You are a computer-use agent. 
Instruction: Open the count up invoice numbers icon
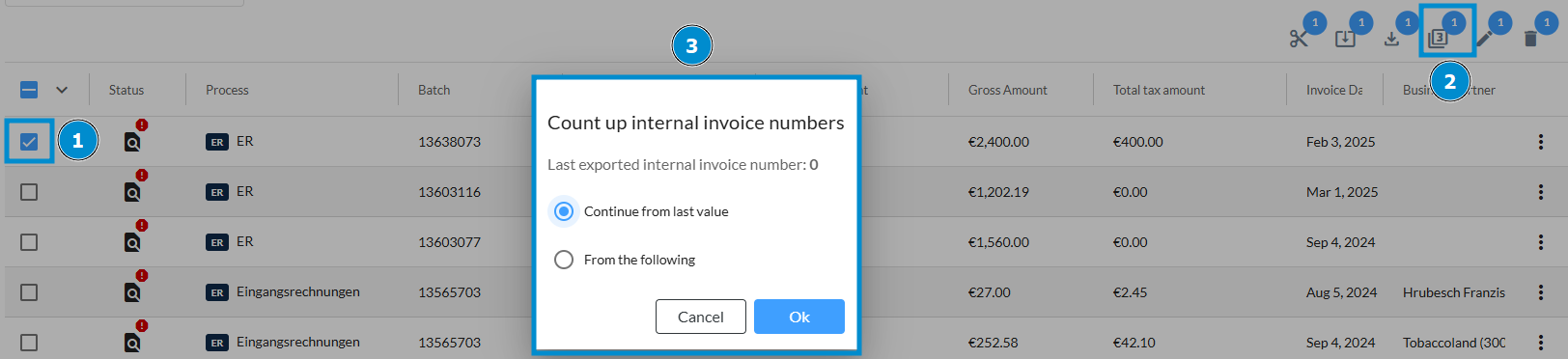click(x=1438, y=39)
